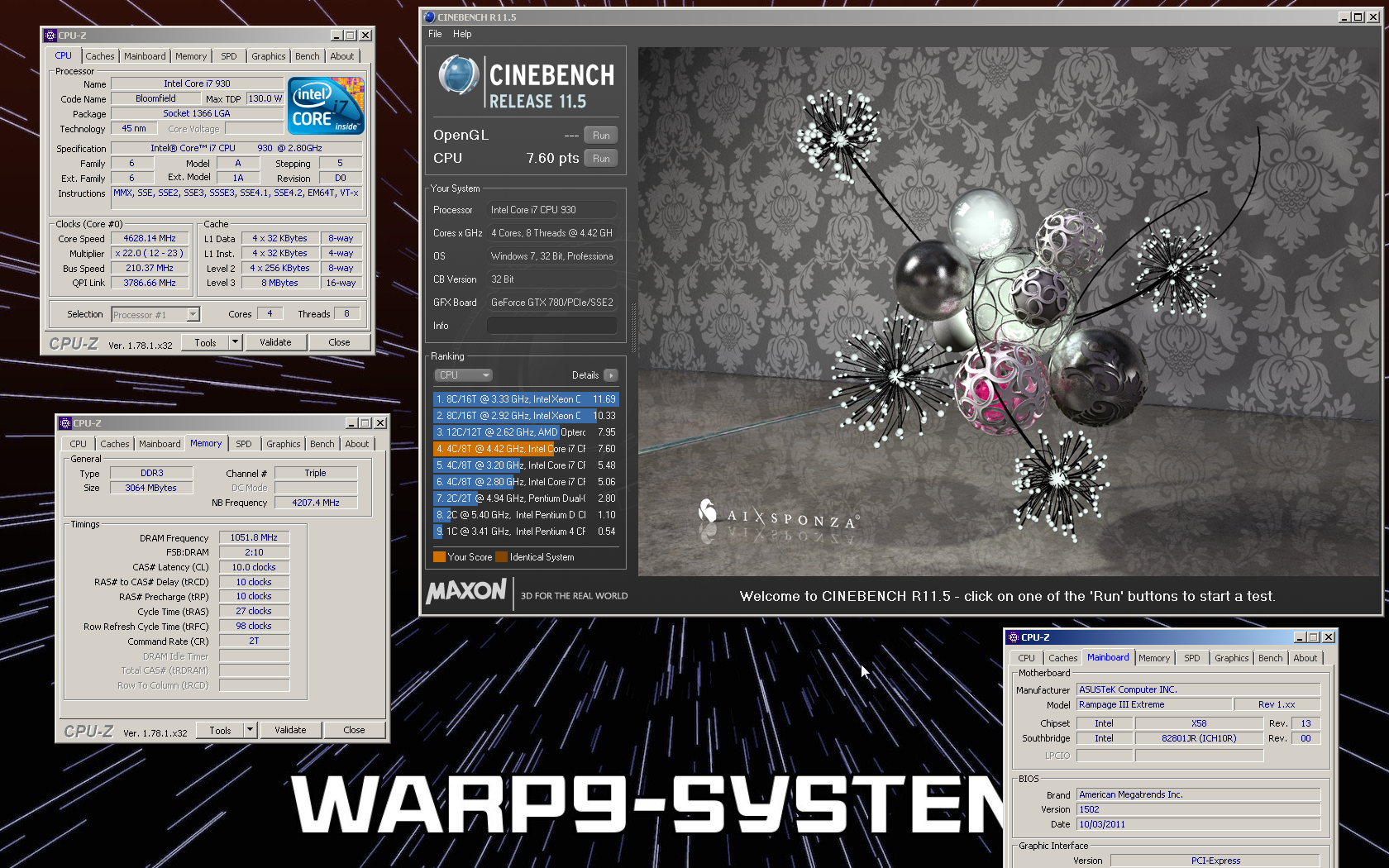Run the OpenGL benchmark test

click(x=601, y=136)
